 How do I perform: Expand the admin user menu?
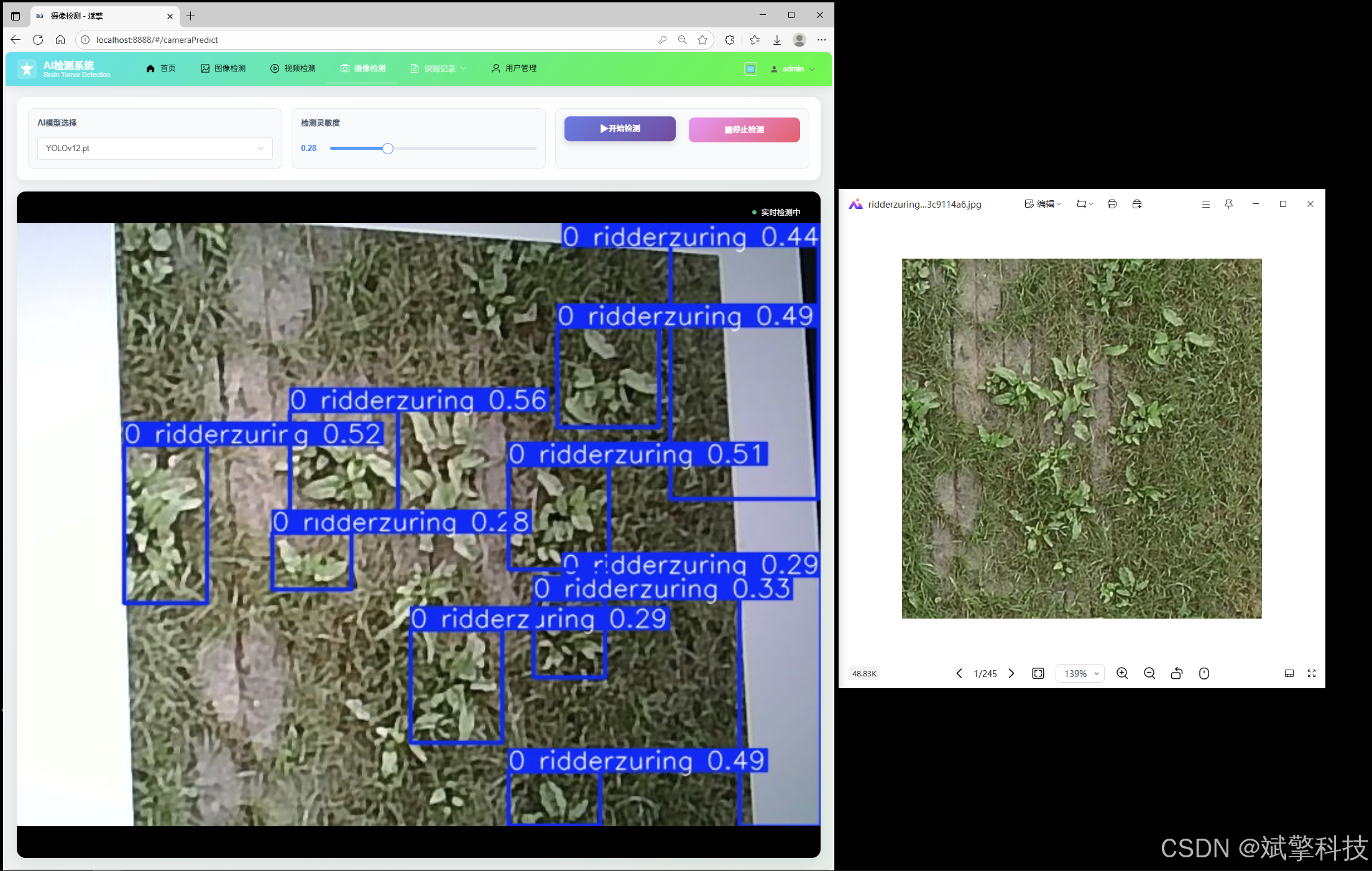click(793, 69)
